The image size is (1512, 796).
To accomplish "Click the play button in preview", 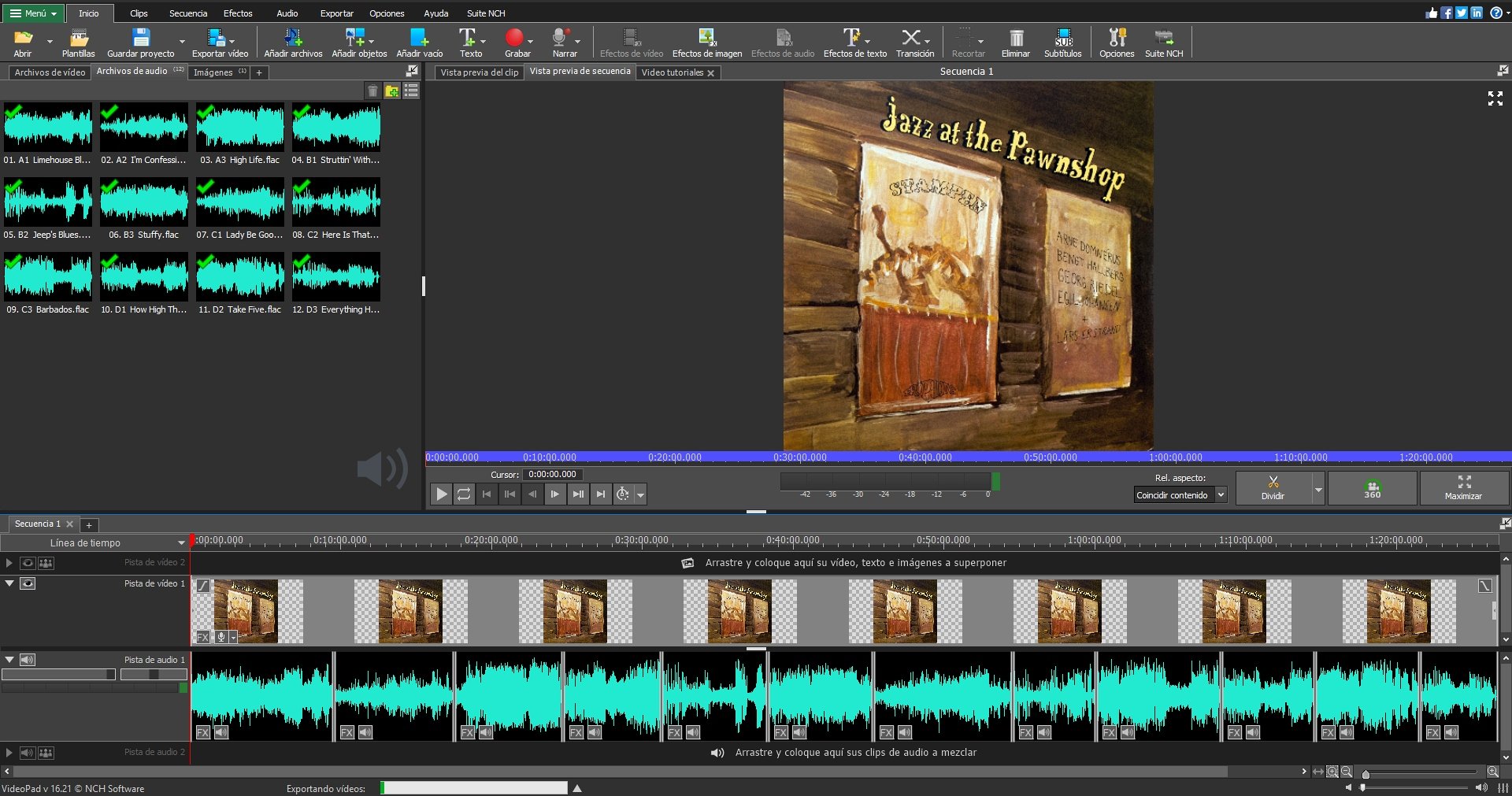I will [441, 494].
